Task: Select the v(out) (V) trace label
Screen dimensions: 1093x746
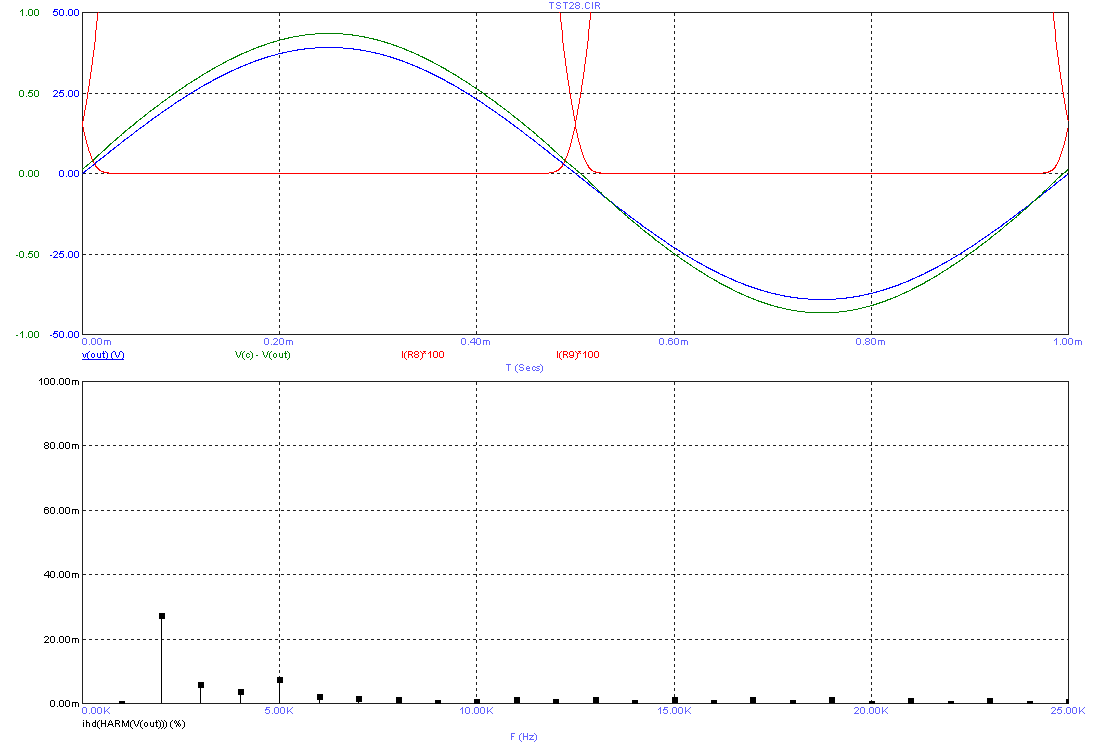Action: 103,355
